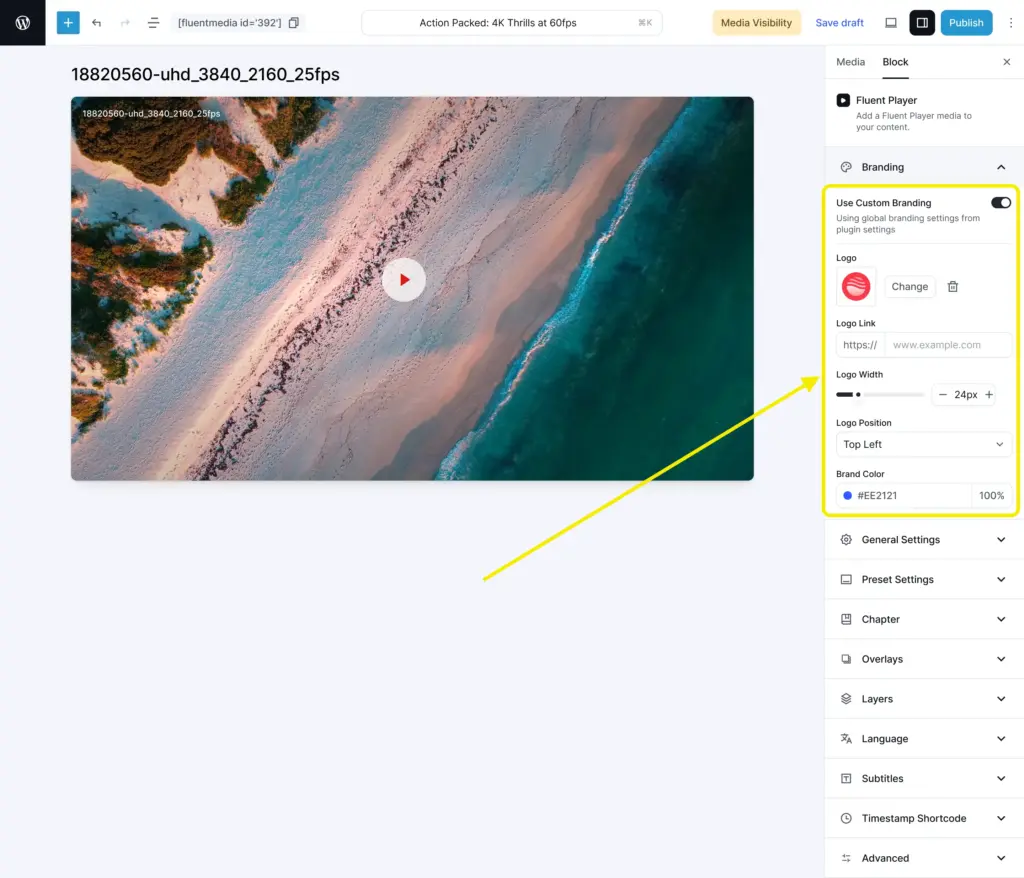
Task: Click the Save draft link
Action: 839,22
